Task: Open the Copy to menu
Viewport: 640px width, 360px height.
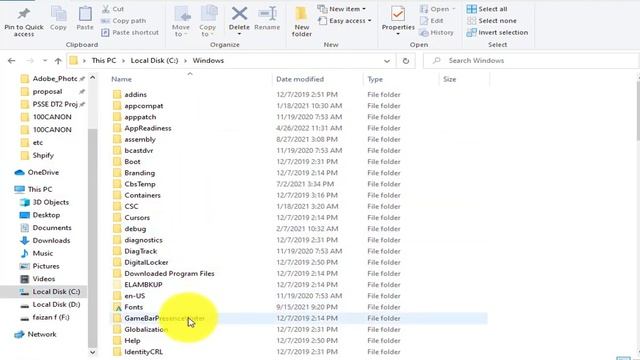Action: click(x=208, y=21)
